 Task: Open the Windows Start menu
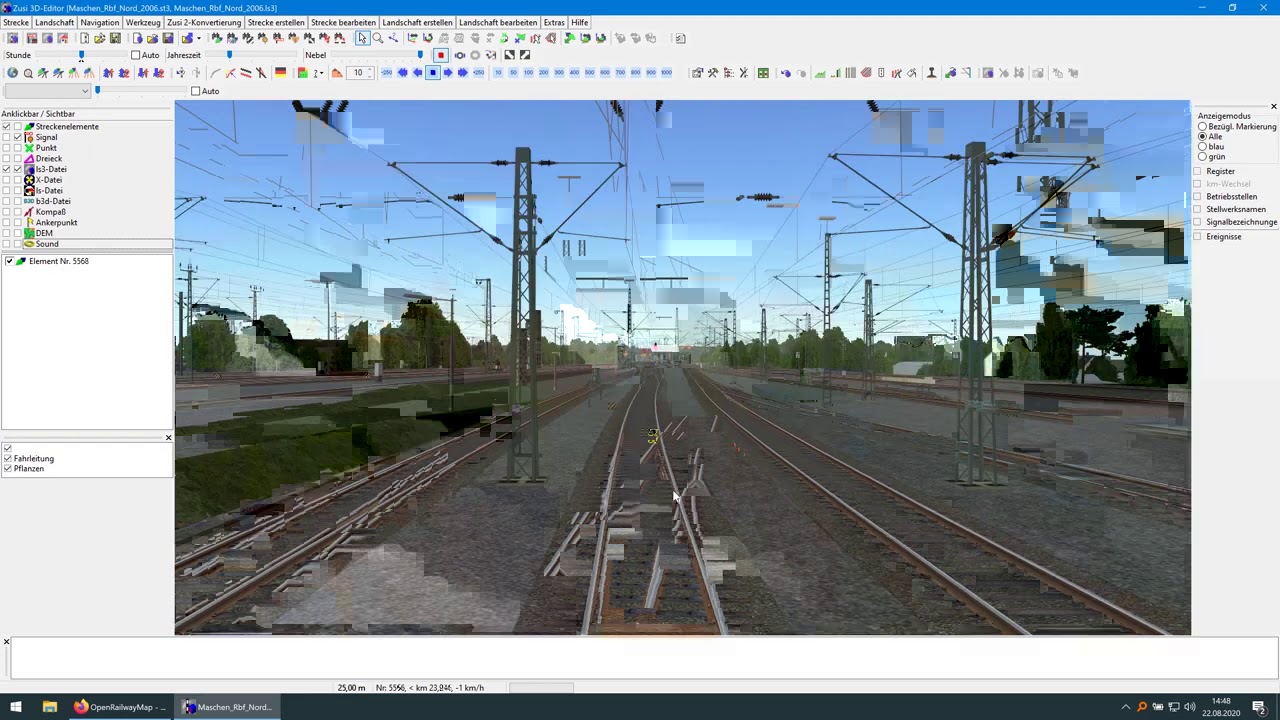16,707
